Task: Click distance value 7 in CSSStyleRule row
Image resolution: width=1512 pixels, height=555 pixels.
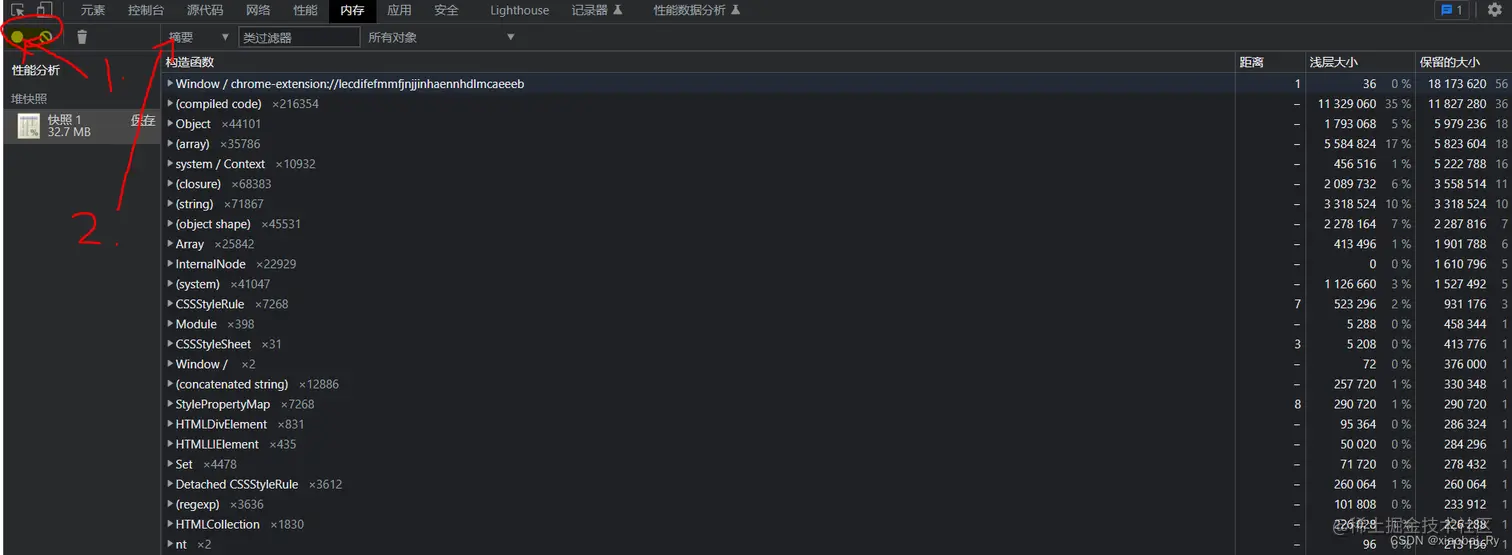Action: [x=1297, y=304]
